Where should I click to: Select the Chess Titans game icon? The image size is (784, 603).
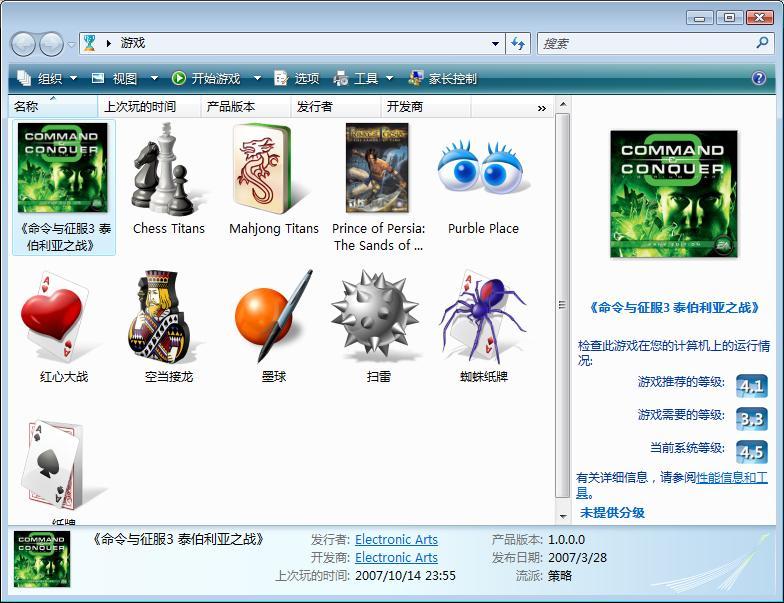coord(168,170)
